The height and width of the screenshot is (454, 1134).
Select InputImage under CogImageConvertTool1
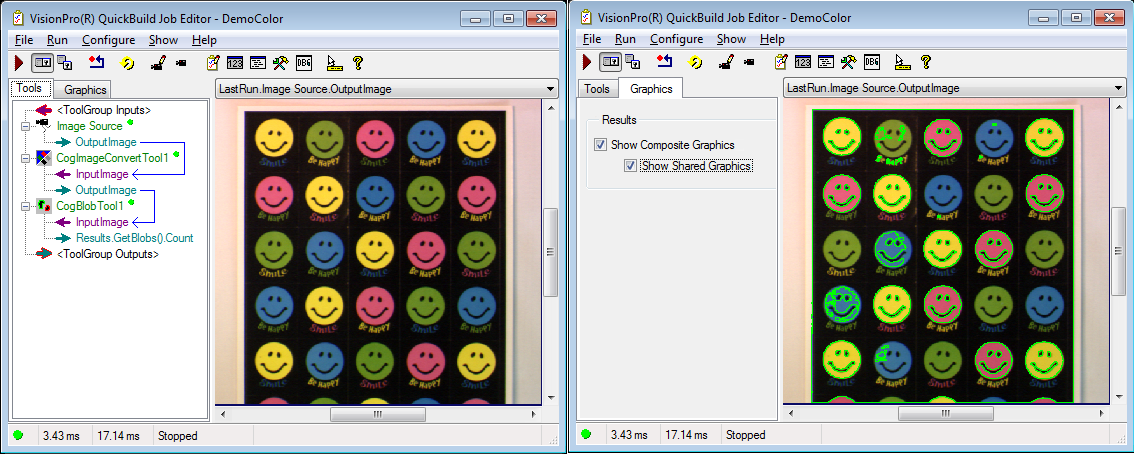[102, 174]
